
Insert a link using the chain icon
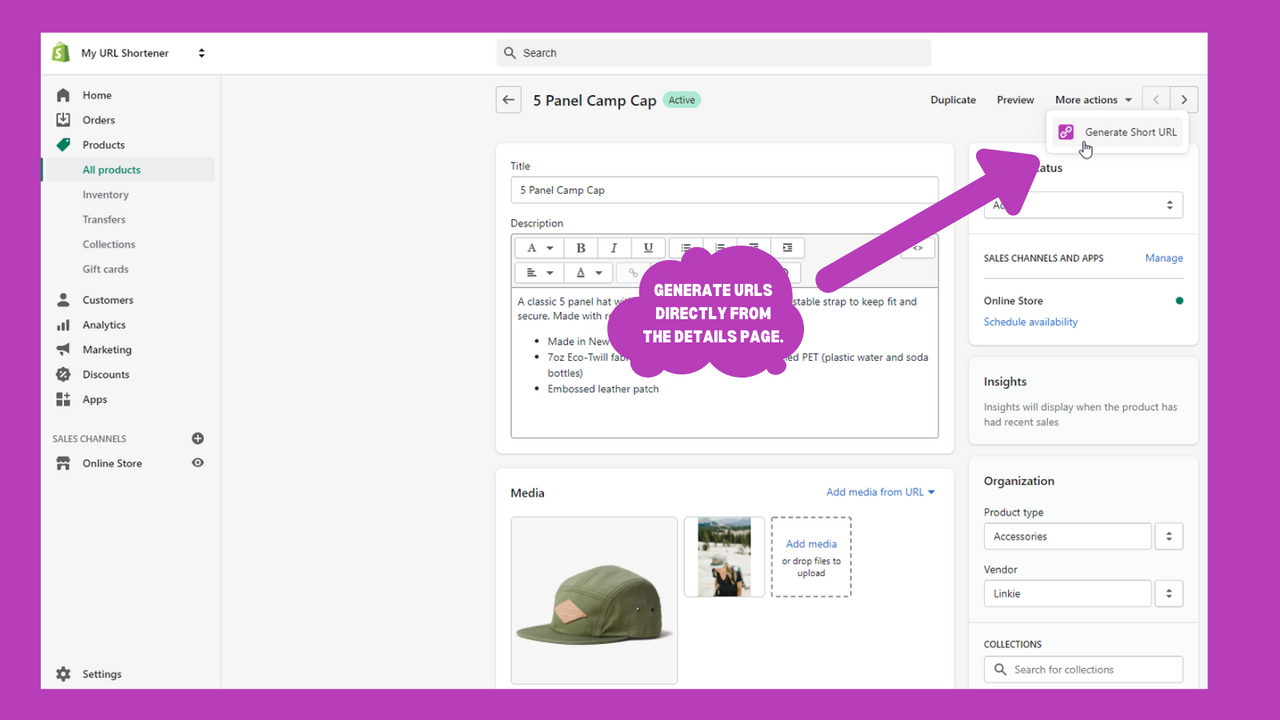[631, 271]
